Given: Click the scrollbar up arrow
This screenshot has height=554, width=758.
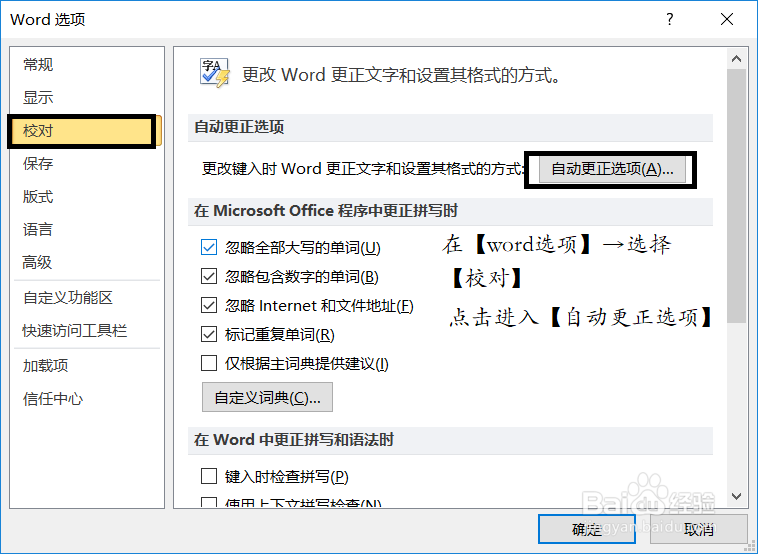Looking at the screenshot, I should click(737, 58).
